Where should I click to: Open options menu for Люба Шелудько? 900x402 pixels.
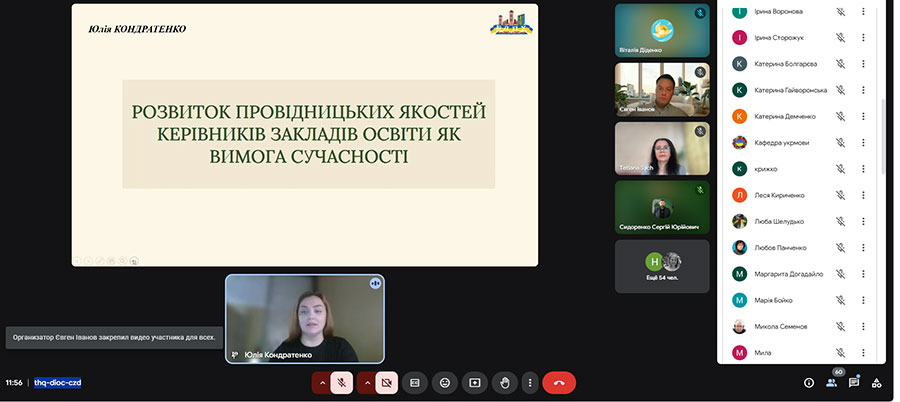(x=863, y=221)
